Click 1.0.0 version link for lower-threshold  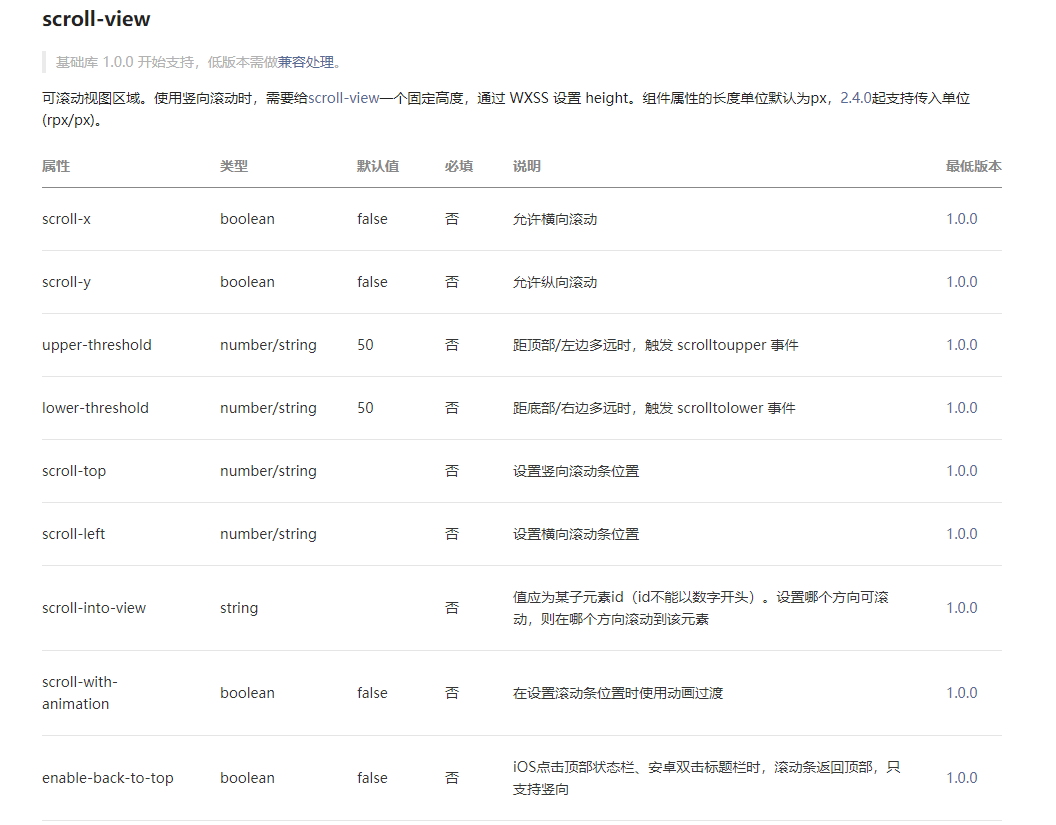961,407
